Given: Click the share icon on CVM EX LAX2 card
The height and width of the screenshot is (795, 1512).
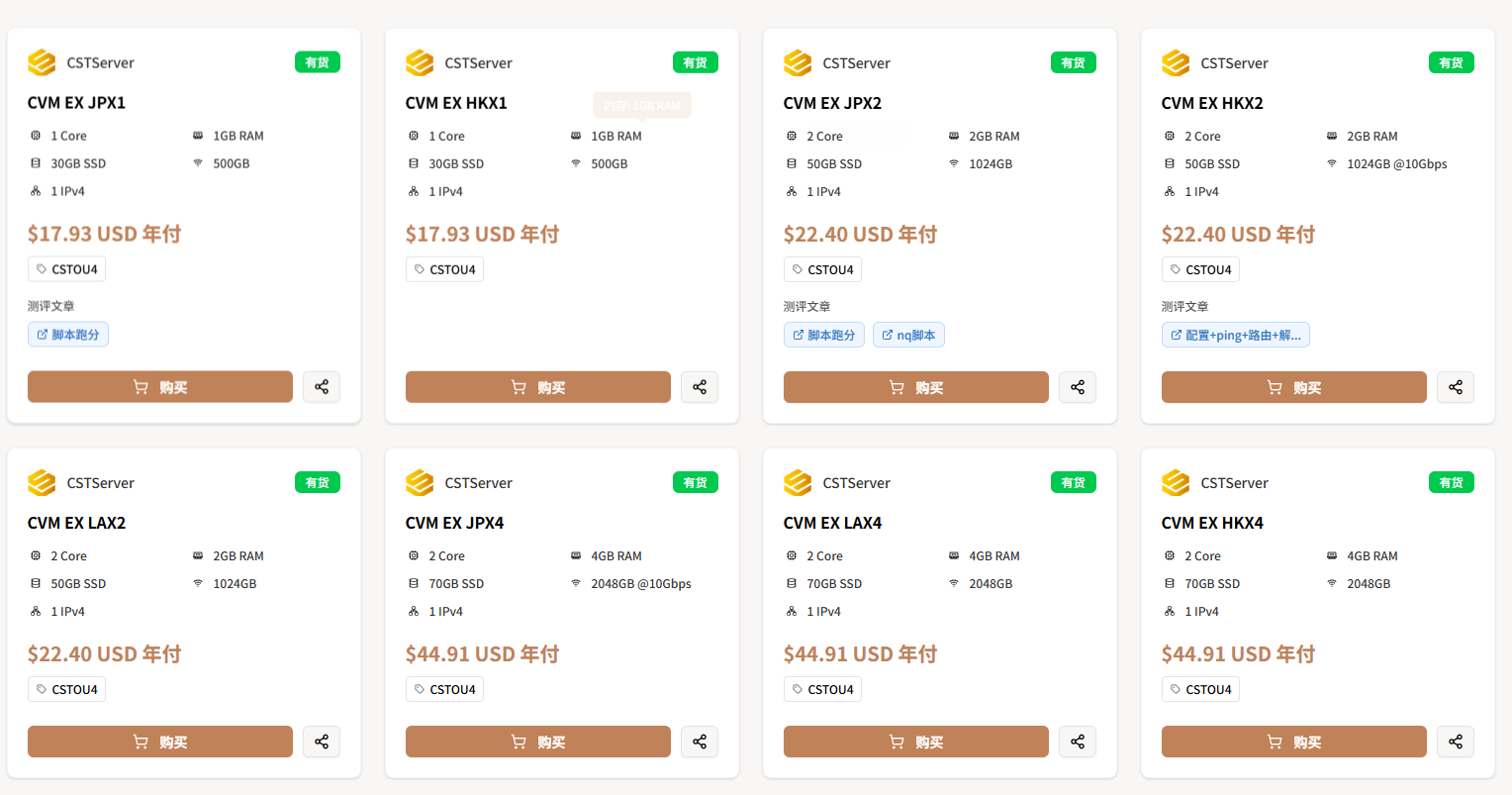Looking at the screenshot, I should [x=322, y=742].
